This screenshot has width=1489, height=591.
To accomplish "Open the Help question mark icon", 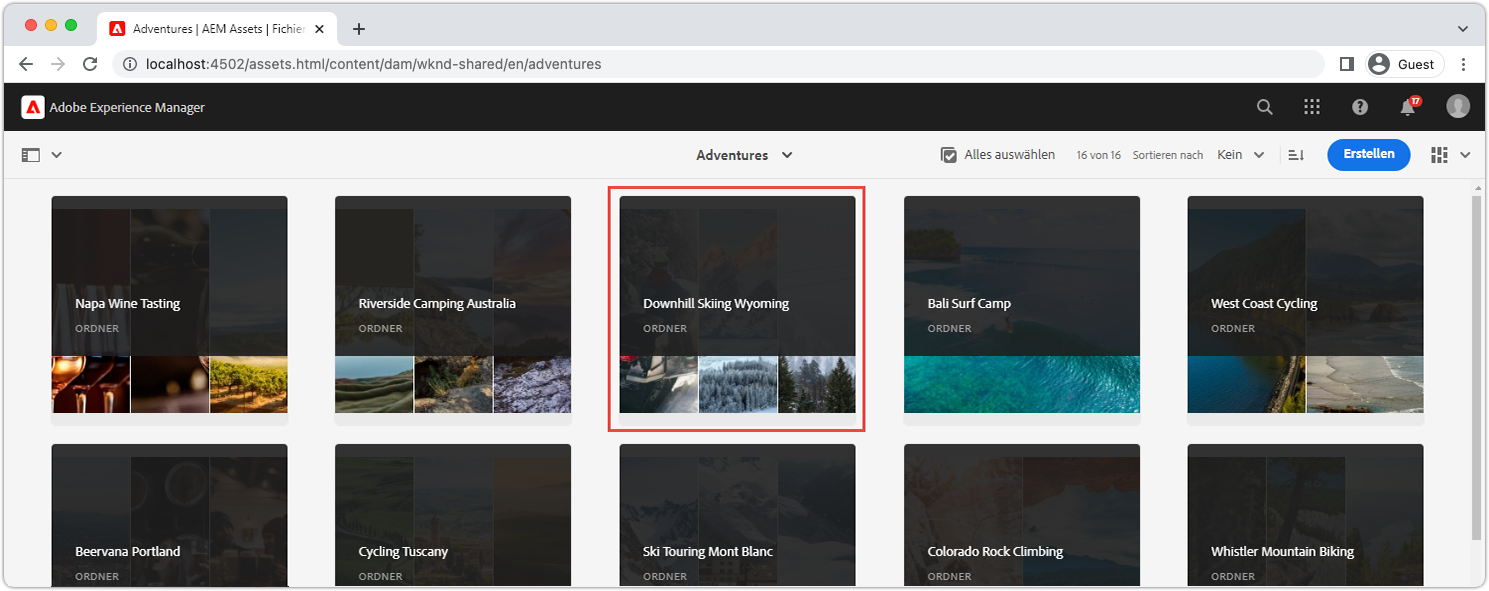I will pyautogui.click(x=1360, y=107).
